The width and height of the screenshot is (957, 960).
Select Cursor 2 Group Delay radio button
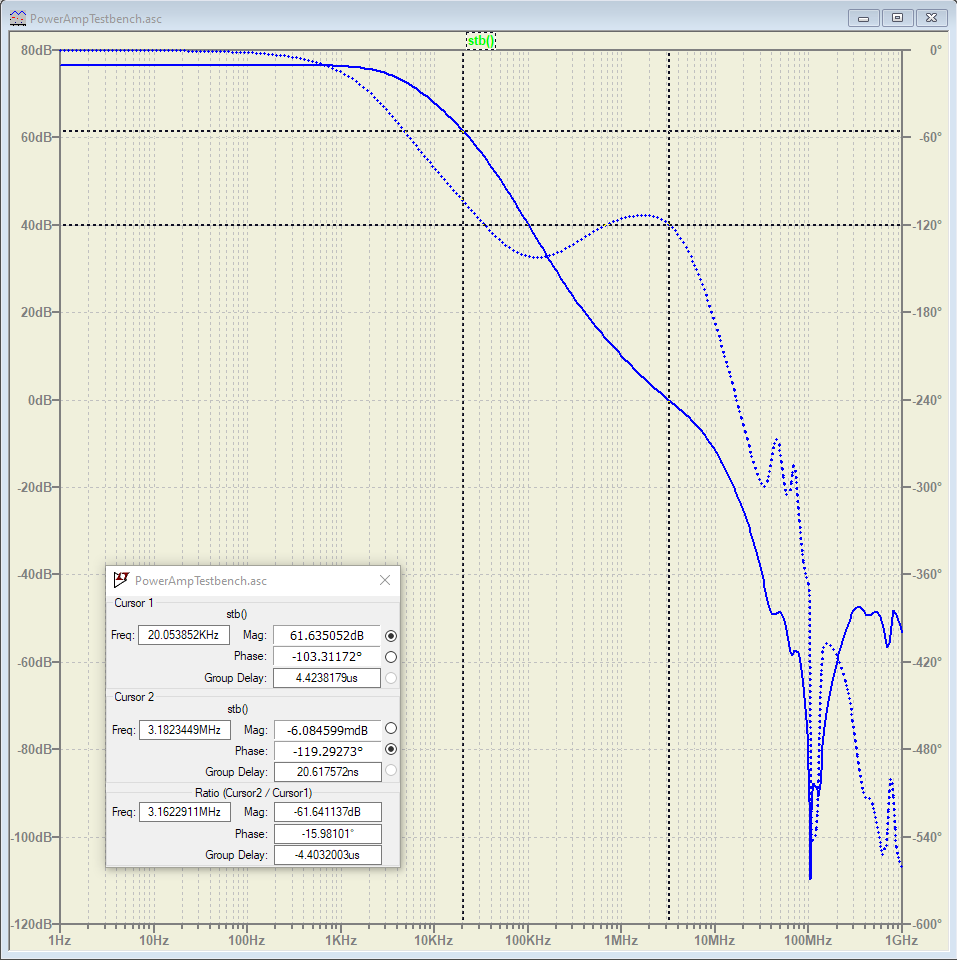pos(391,770)
